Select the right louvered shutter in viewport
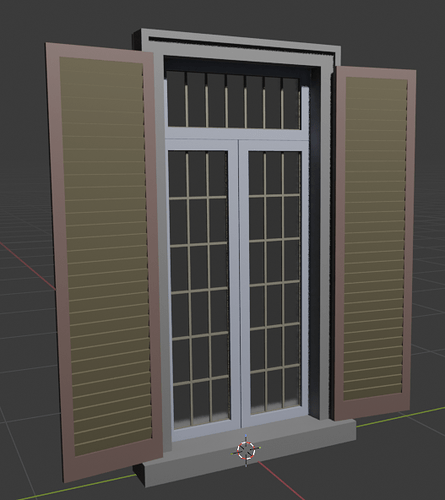445x500 pixels. point(374,243)
